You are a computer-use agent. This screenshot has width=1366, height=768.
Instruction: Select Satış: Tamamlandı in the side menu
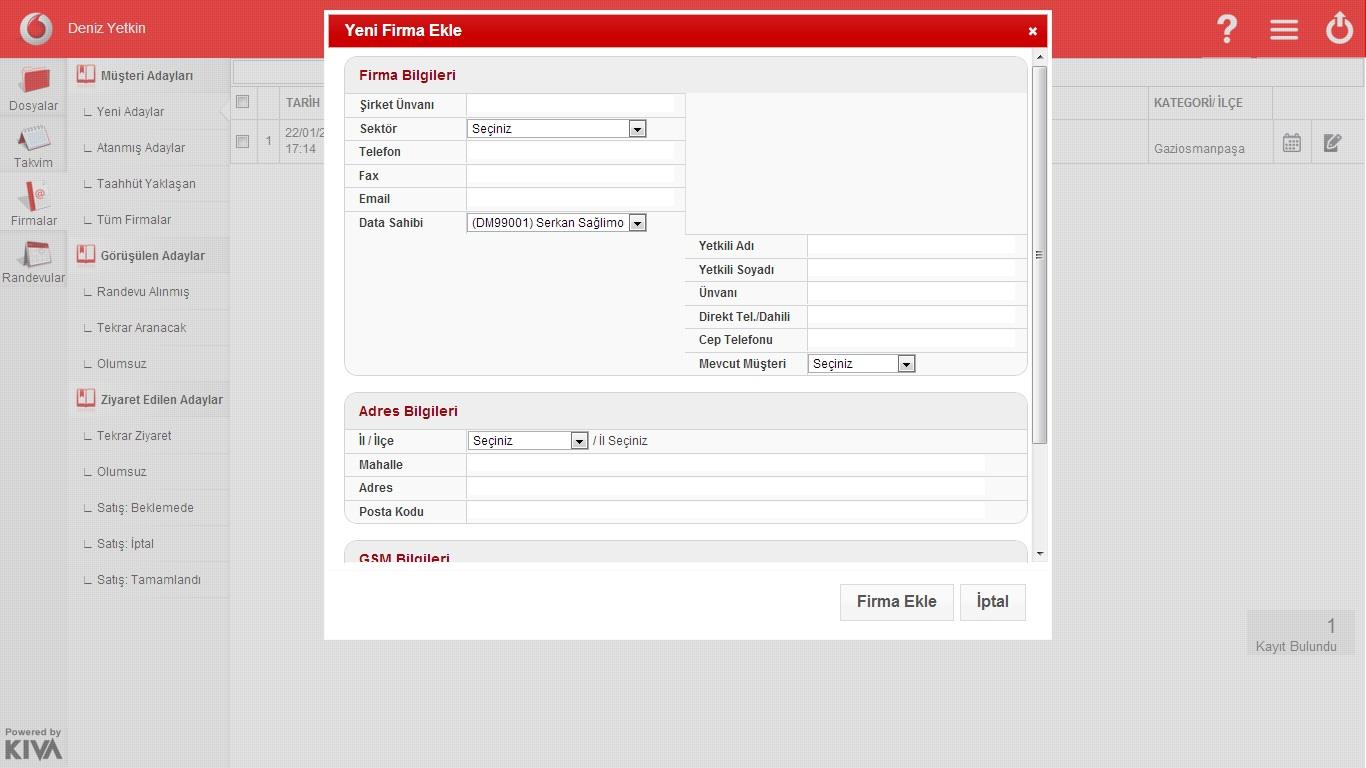point(149,580)
